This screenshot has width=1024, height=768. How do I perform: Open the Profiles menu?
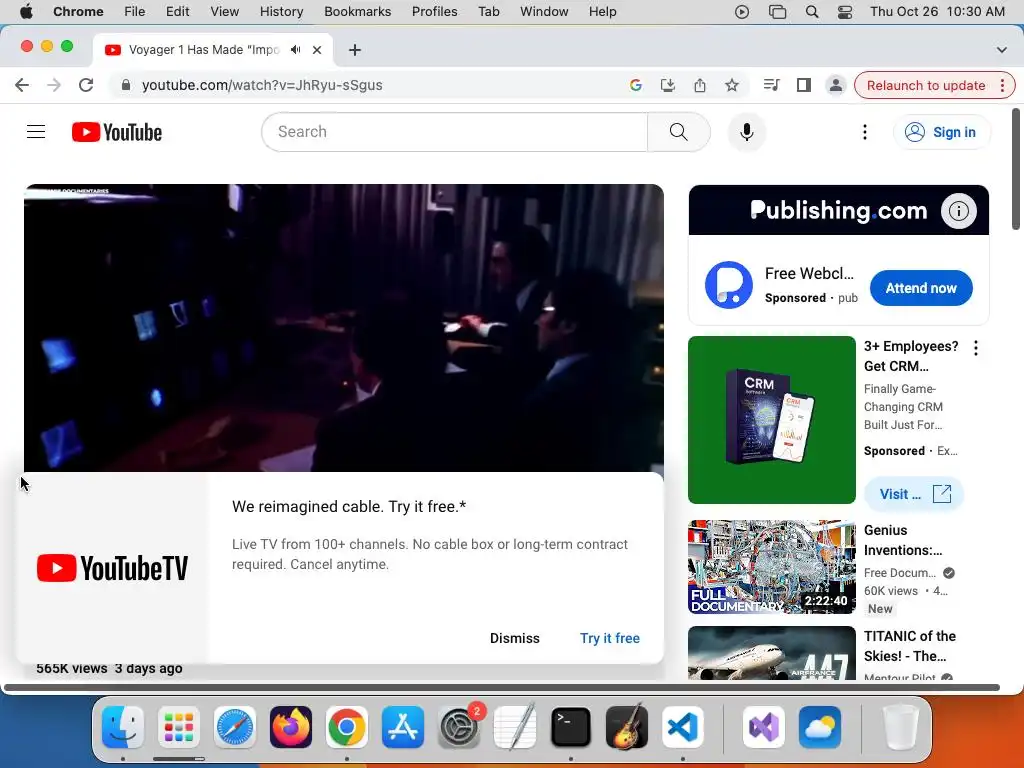(x=434, y=11)
